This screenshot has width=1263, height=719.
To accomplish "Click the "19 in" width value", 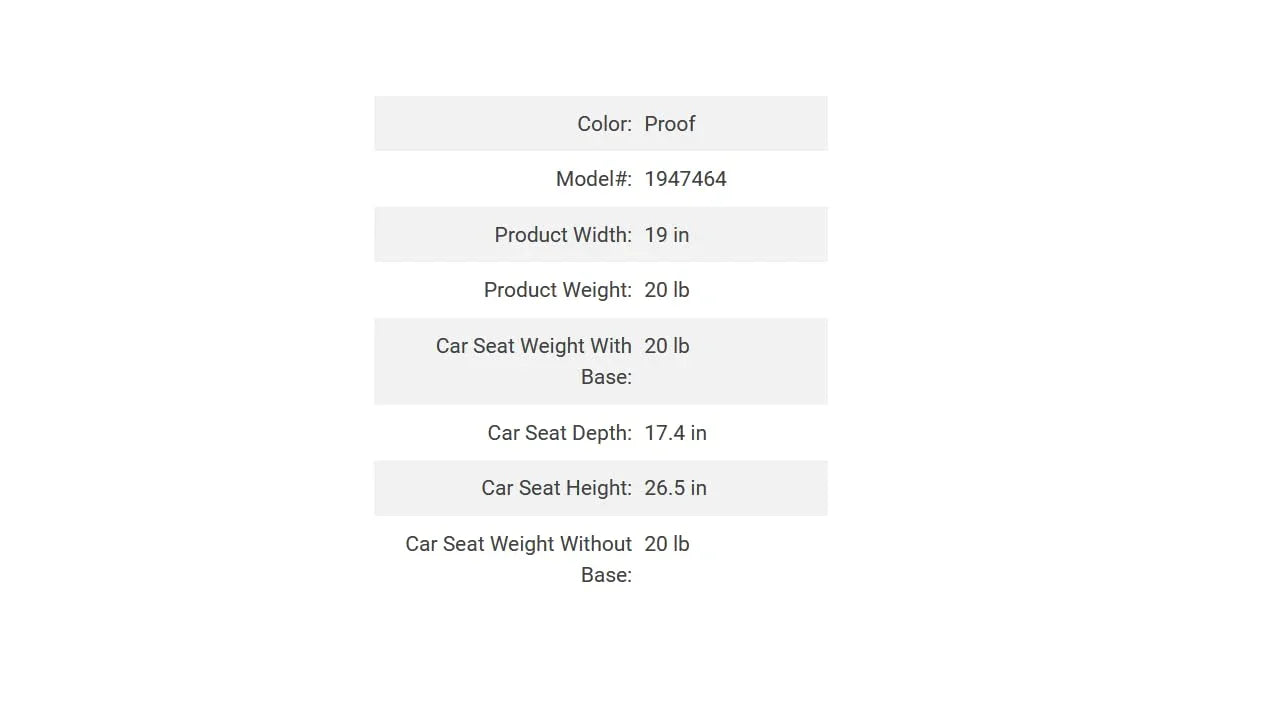I will click(666, 235).
